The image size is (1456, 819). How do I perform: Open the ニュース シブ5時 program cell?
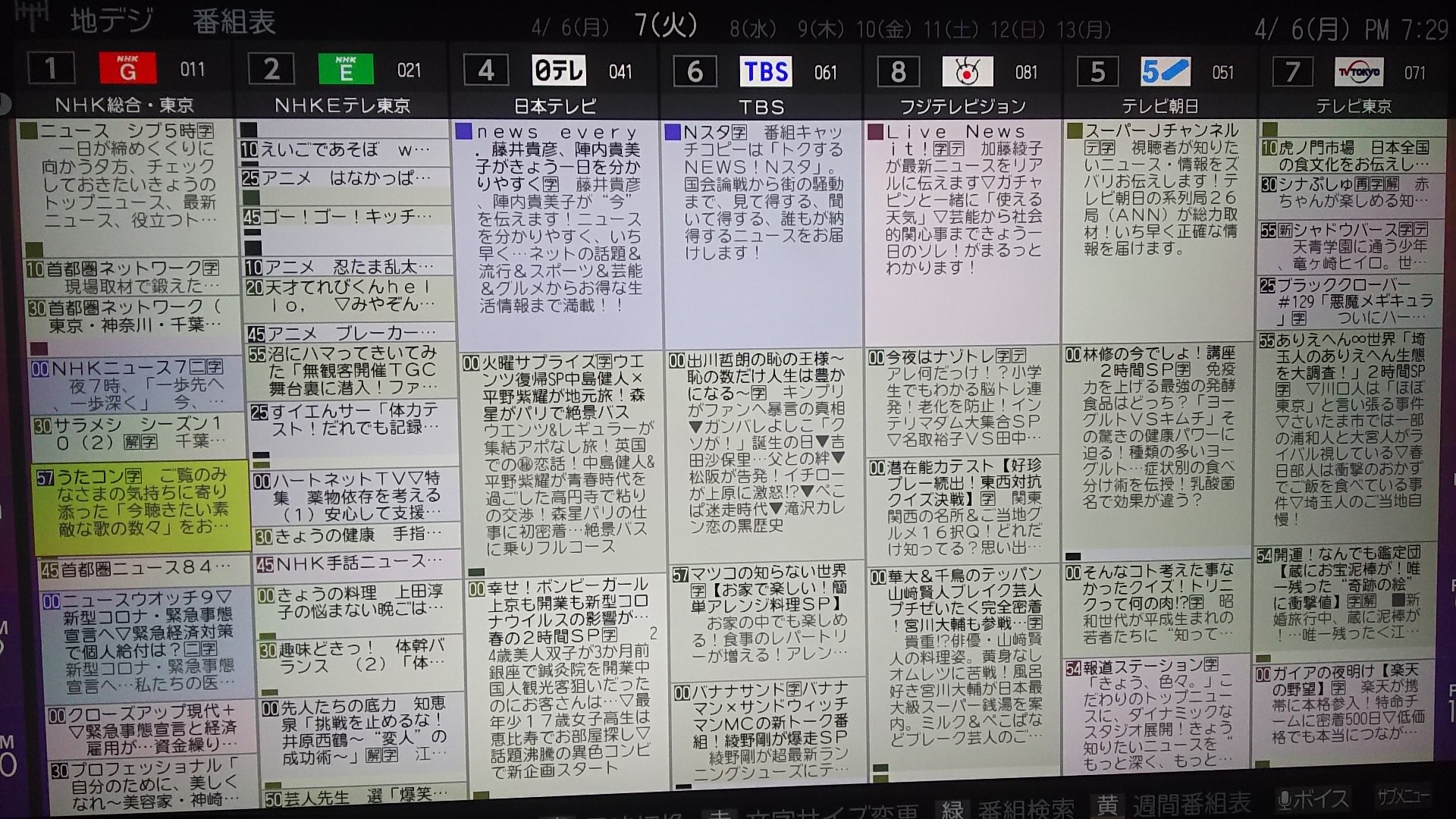pos(127,180)
